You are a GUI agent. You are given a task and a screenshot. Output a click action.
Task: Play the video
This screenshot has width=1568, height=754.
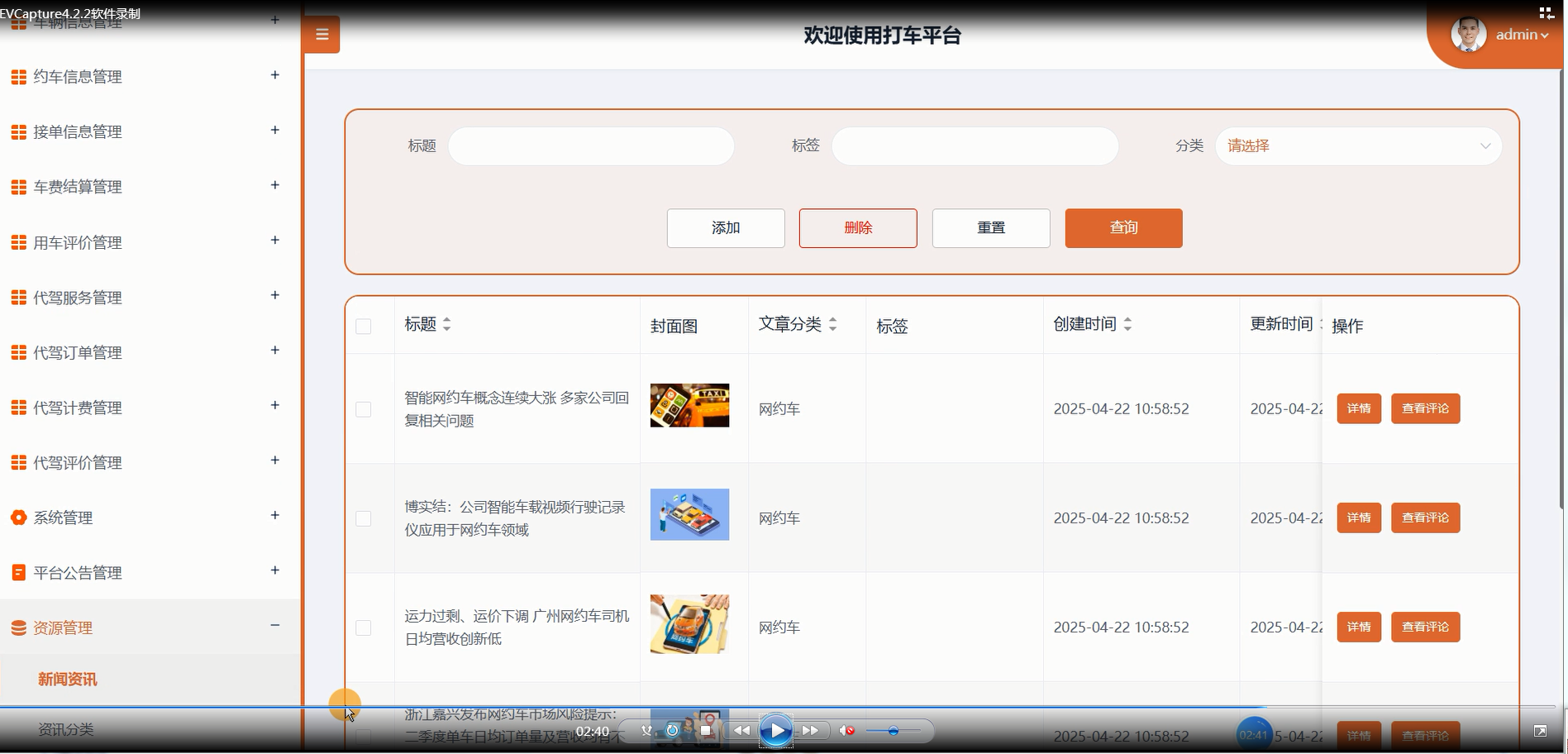click(775, 731)
